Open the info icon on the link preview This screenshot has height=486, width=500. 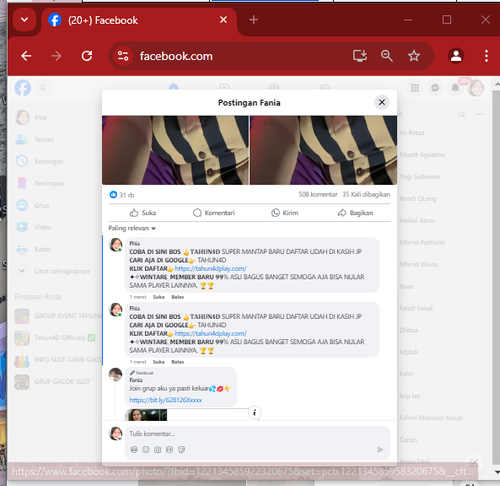click(254, 413)
